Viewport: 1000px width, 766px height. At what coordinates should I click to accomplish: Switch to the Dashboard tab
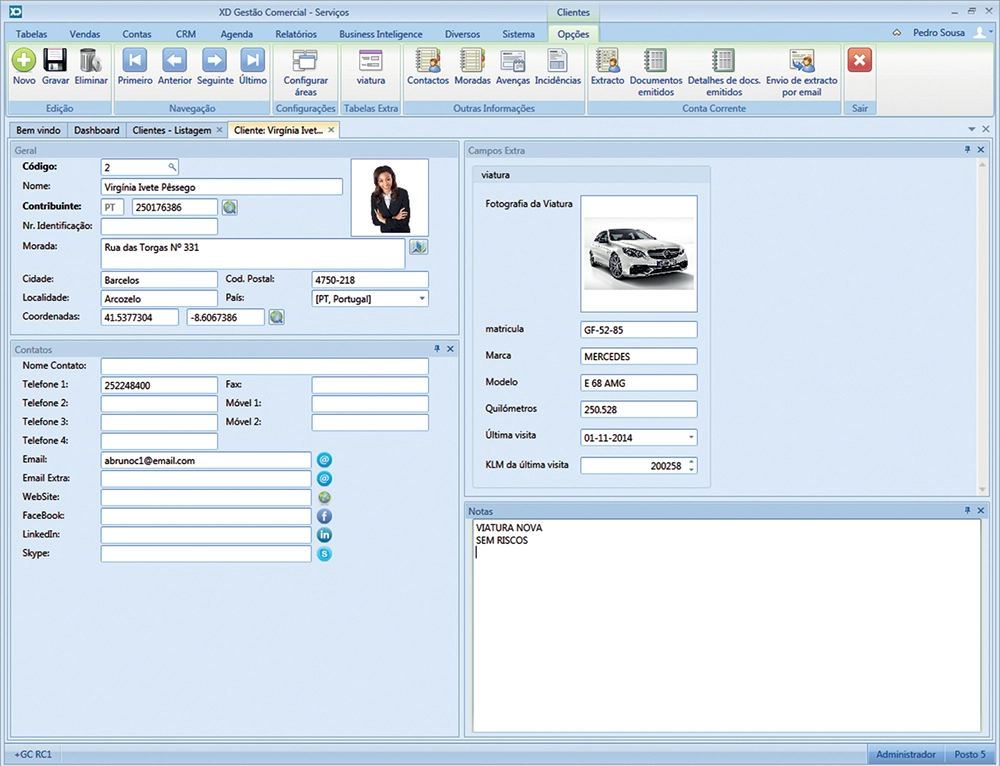pyautogui.click(x=97, y=130)
